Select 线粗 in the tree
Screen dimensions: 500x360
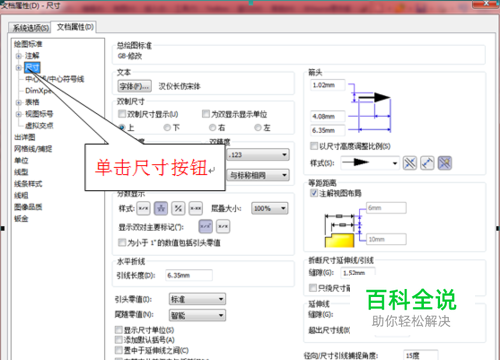tap(21, 195)
